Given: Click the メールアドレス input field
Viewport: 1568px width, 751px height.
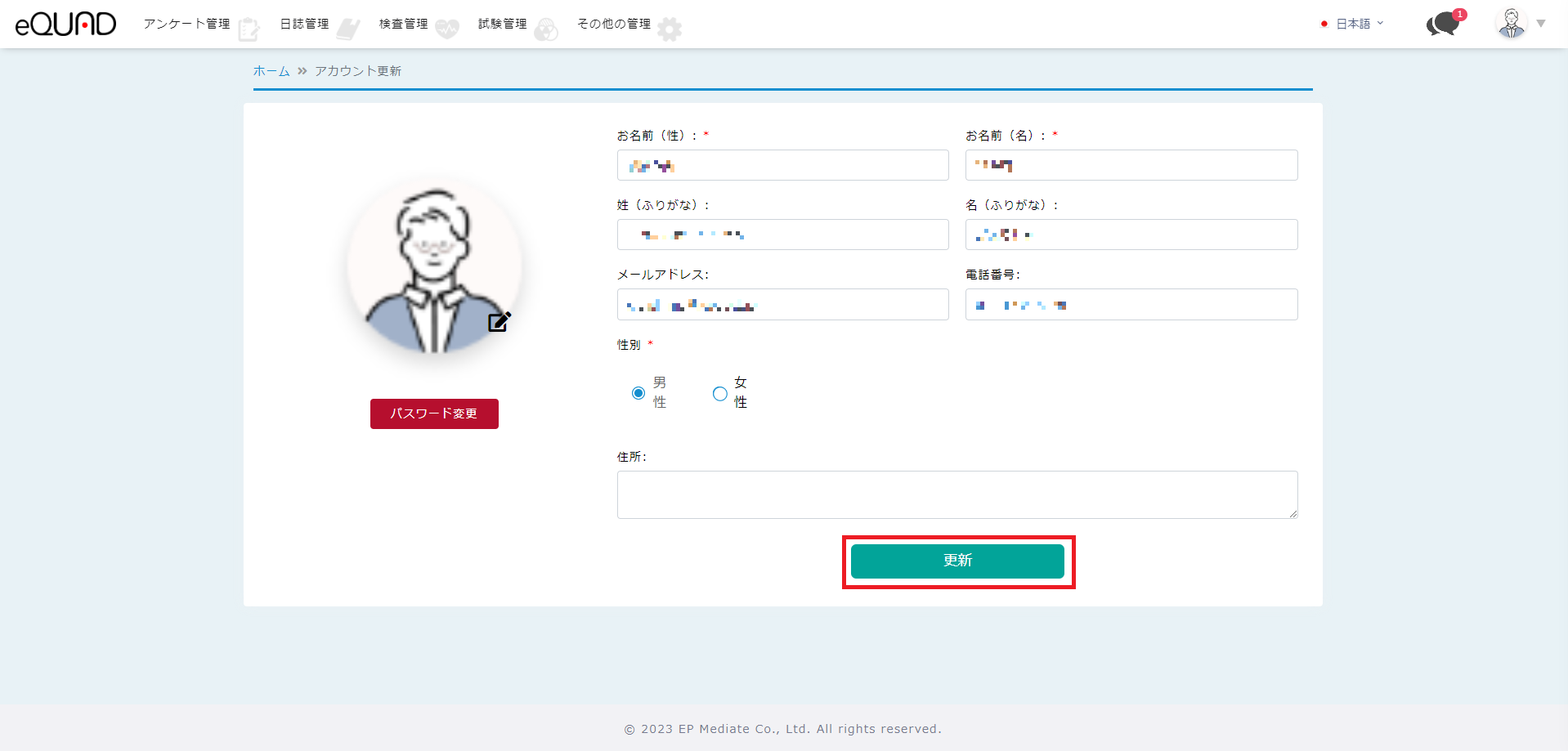Looking at the screenshot, I should click(782, 305).
